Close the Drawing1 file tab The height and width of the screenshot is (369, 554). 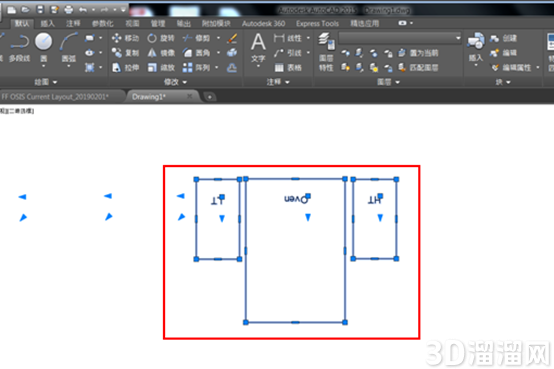[189, 96]
